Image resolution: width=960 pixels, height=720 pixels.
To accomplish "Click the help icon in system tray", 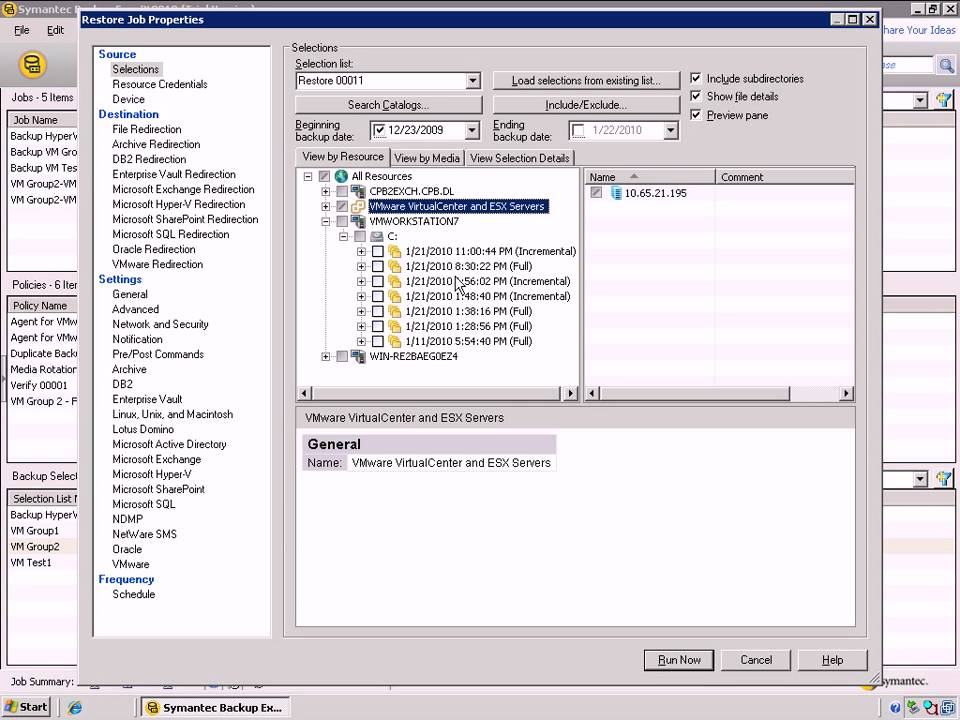I will [x=895, y=708].
